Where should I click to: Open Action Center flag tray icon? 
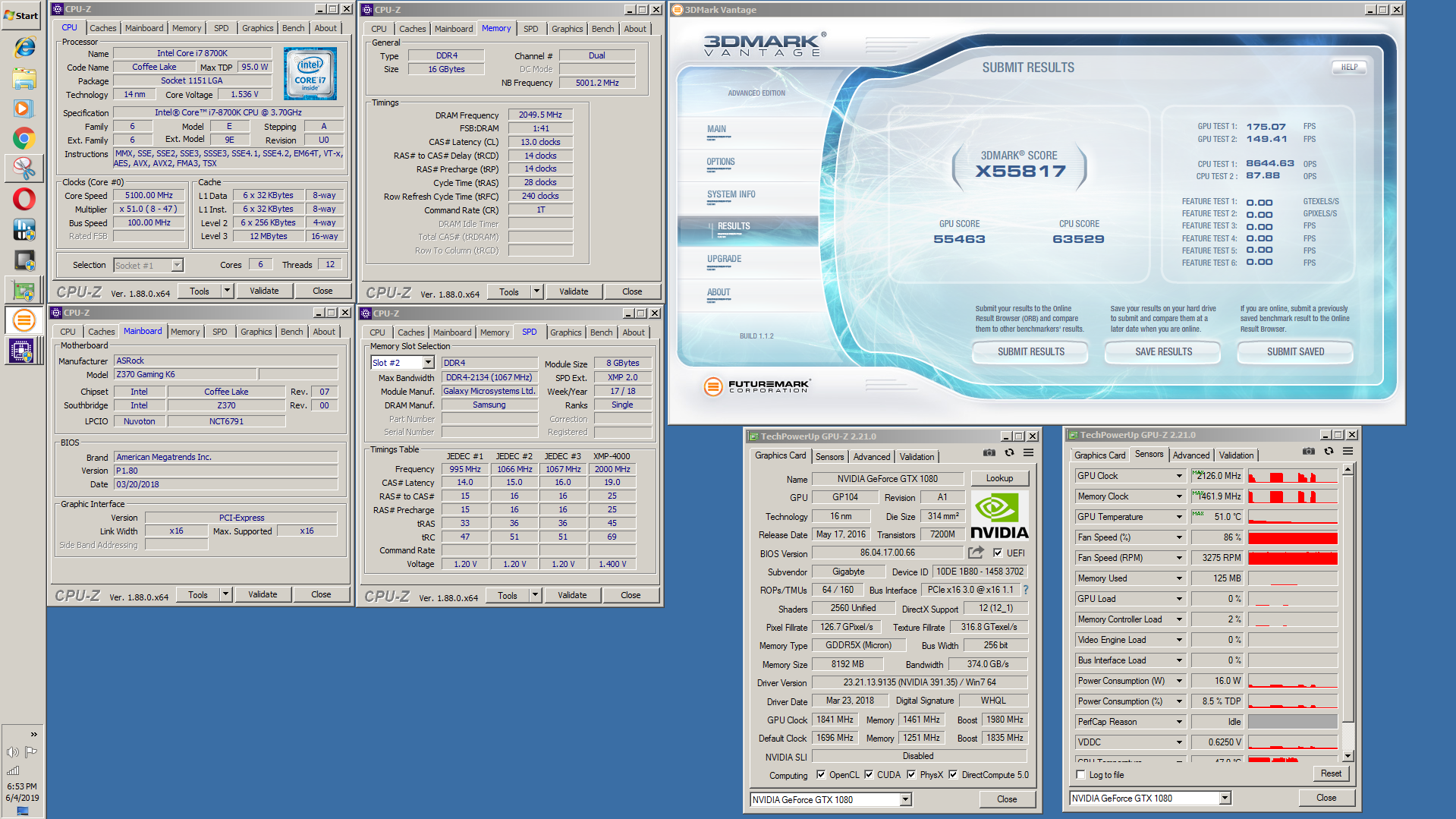31,752
